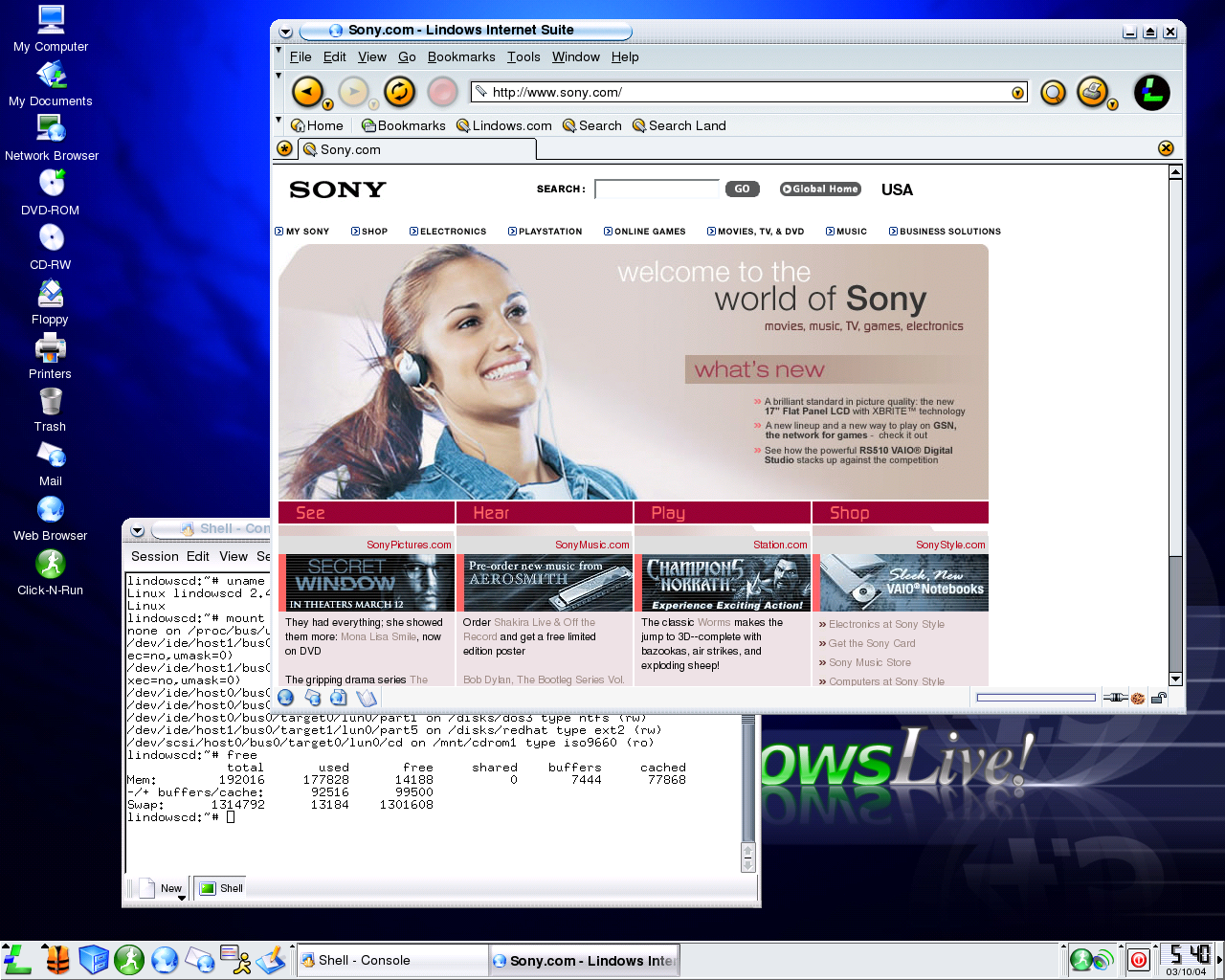Click the page load progress bar in status bar
1225x980 pixels.
pos(1036,698)
